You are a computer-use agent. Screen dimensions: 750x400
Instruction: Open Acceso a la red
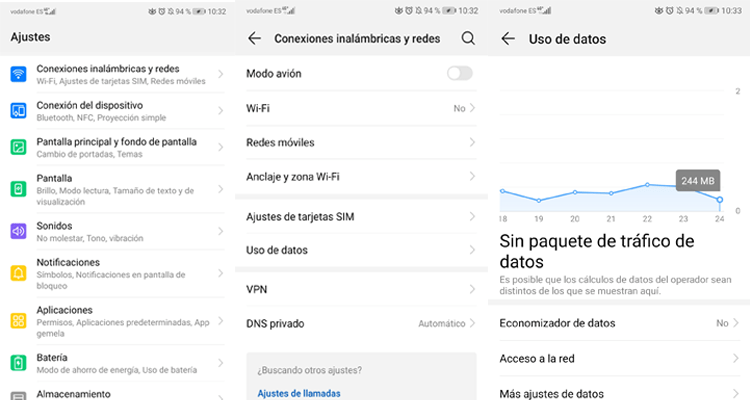point(619,358)
